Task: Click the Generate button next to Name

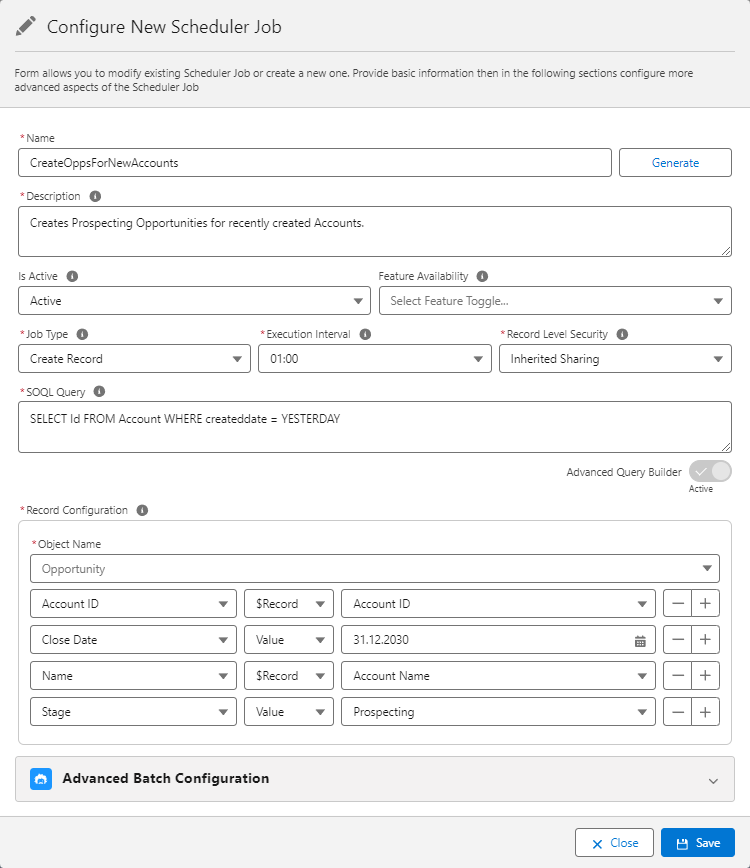Action: [x=675, y=162]
